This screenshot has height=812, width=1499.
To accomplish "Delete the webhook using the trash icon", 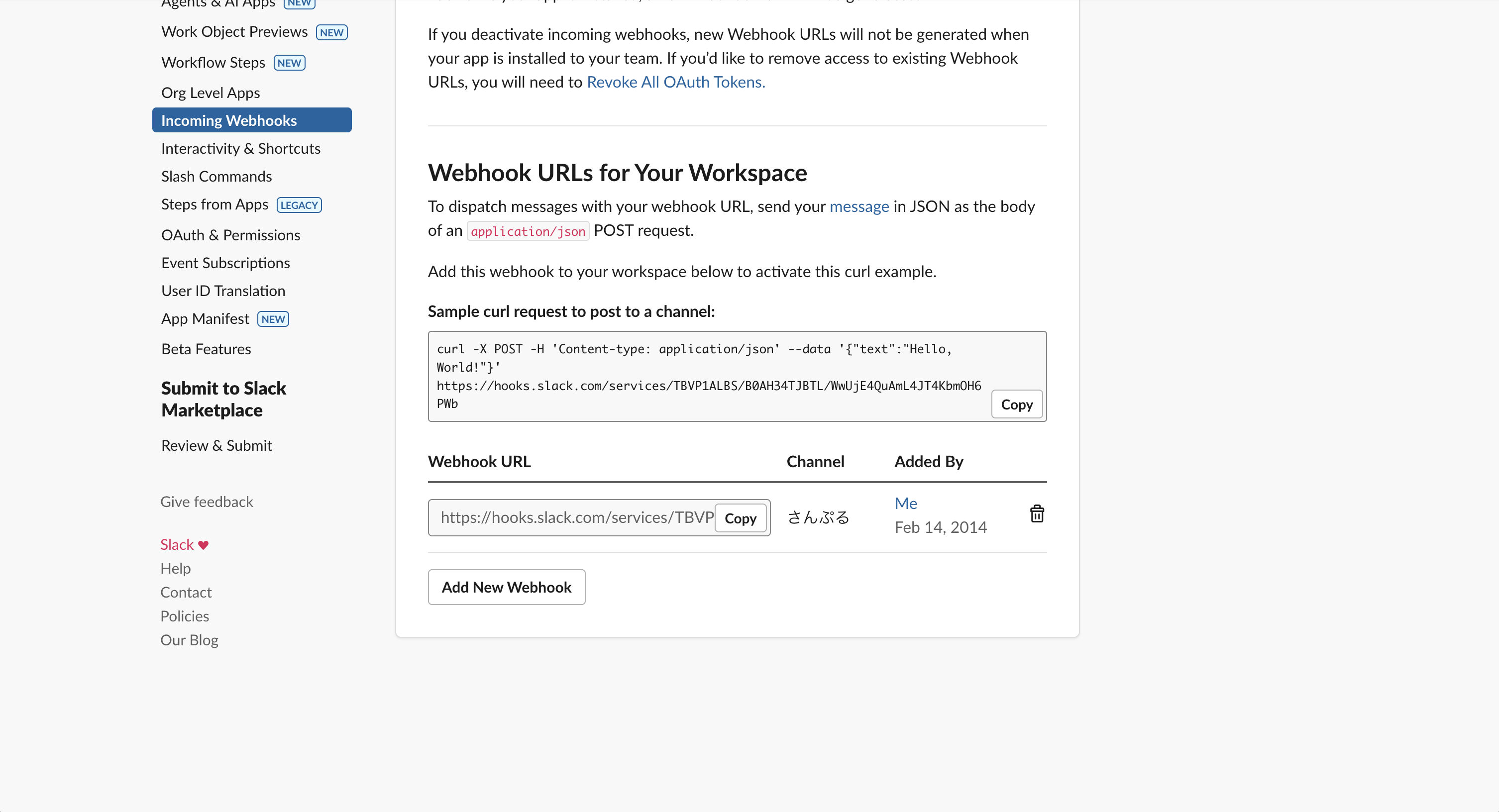I will pos(1037,513).
